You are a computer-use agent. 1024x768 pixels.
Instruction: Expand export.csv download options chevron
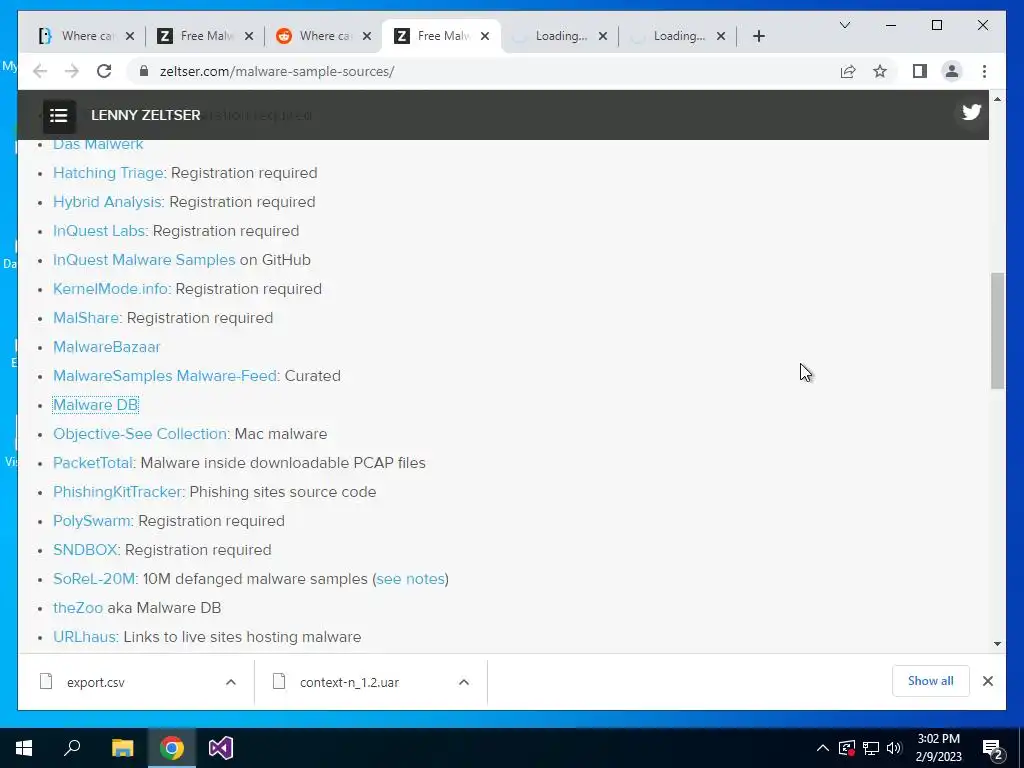(231, 682)
